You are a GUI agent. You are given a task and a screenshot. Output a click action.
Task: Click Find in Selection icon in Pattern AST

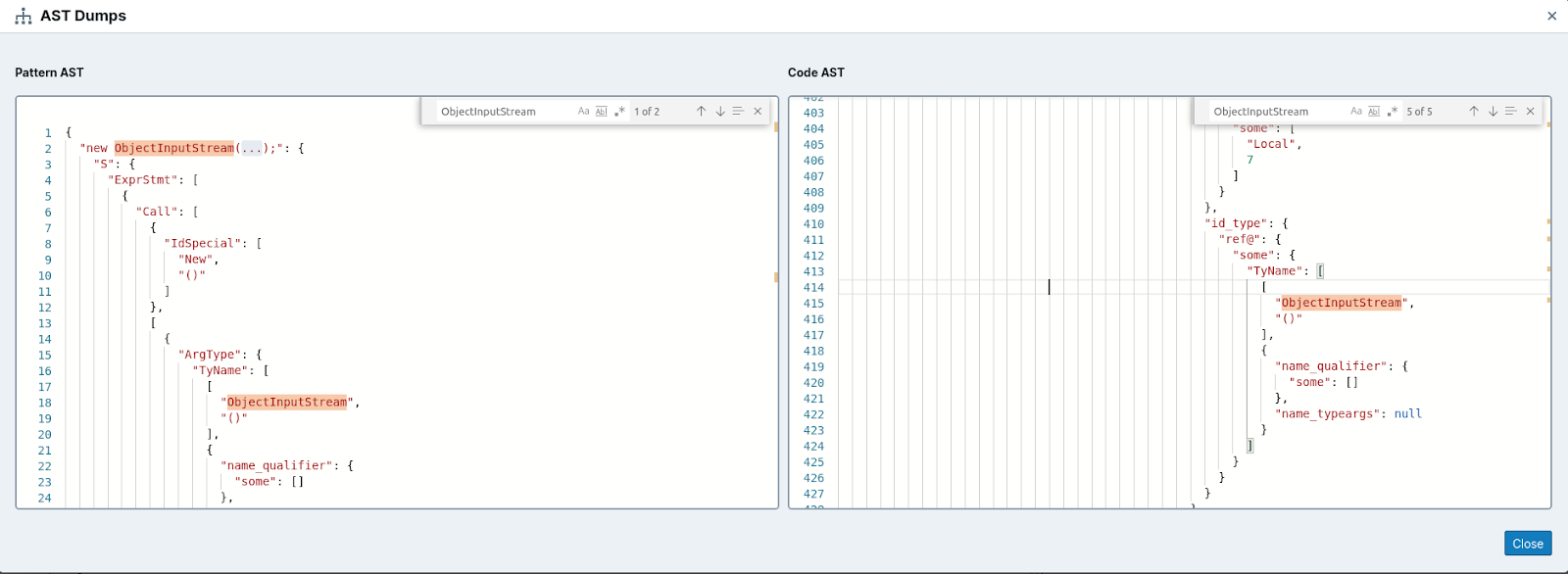pyautogui.click(x=738, y=112)
